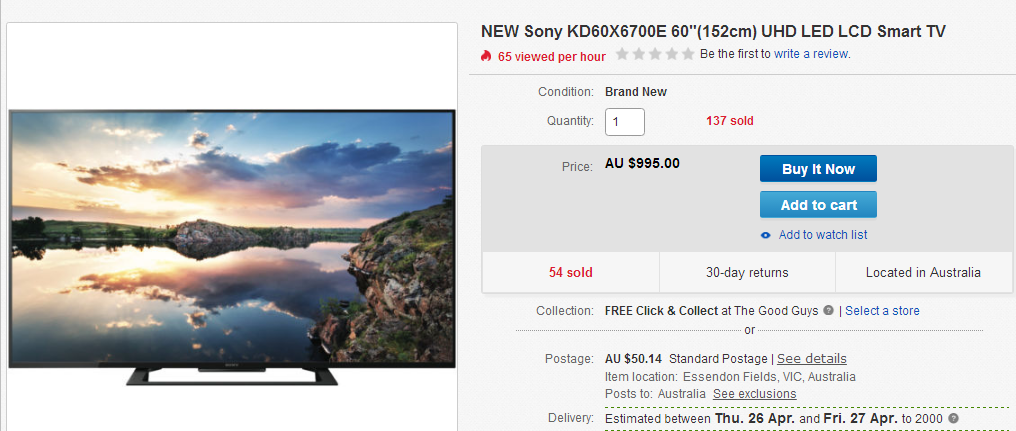Click the Select a store link

click(882, 311)
